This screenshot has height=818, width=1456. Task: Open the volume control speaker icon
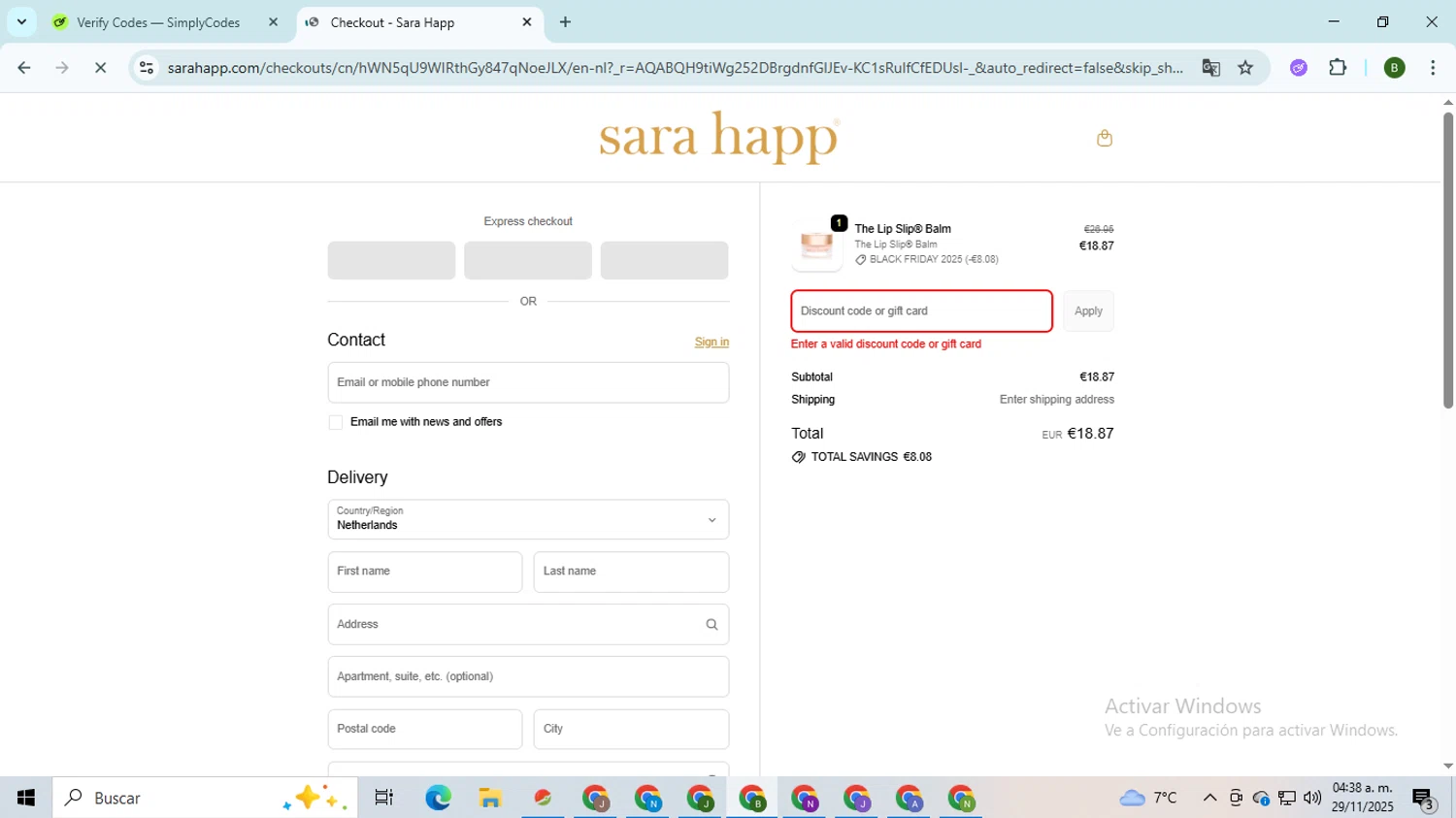coord(1312,798)
